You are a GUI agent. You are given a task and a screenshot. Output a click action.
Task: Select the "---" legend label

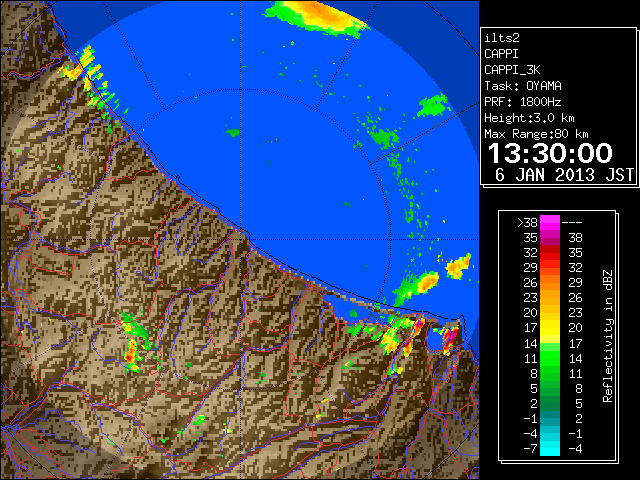coord(572,223)
